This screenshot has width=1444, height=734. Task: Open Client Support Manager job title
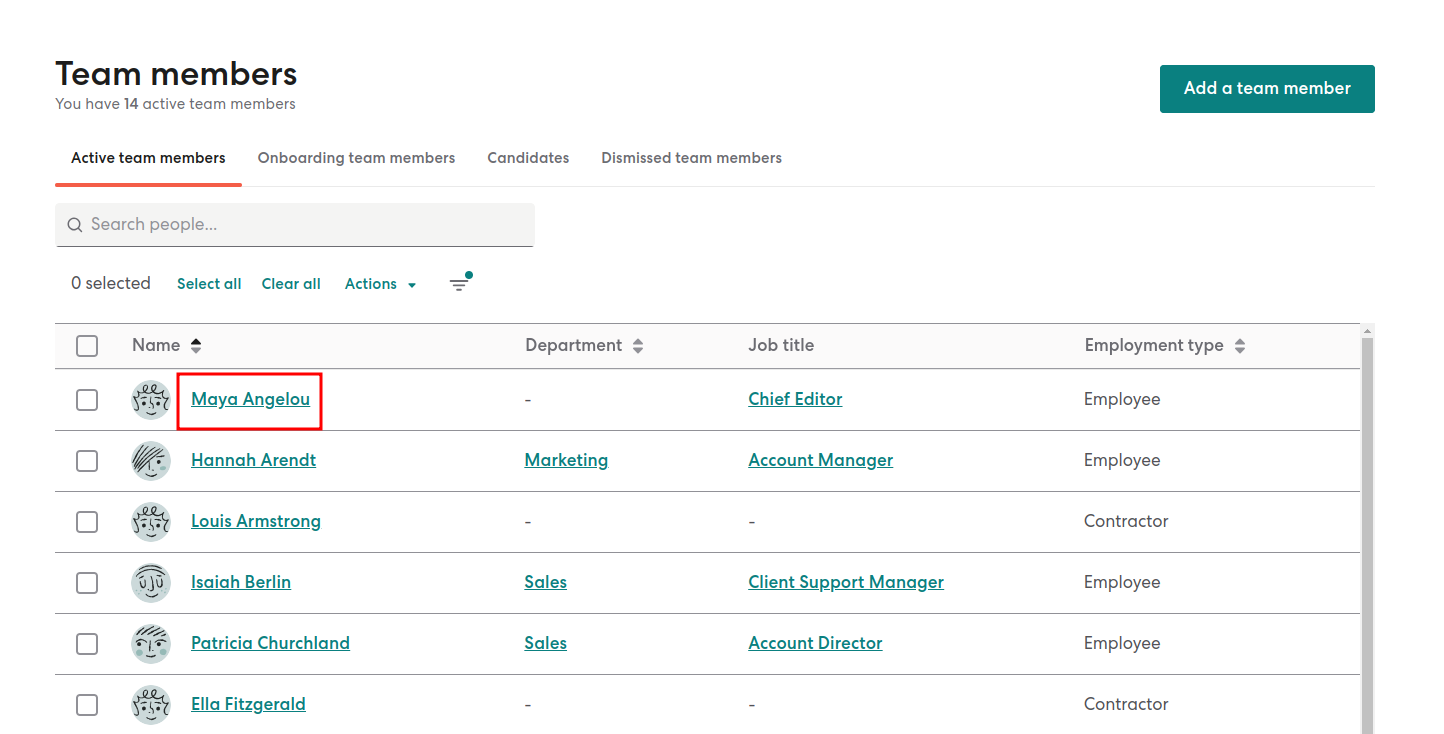[x=846, y=582]
